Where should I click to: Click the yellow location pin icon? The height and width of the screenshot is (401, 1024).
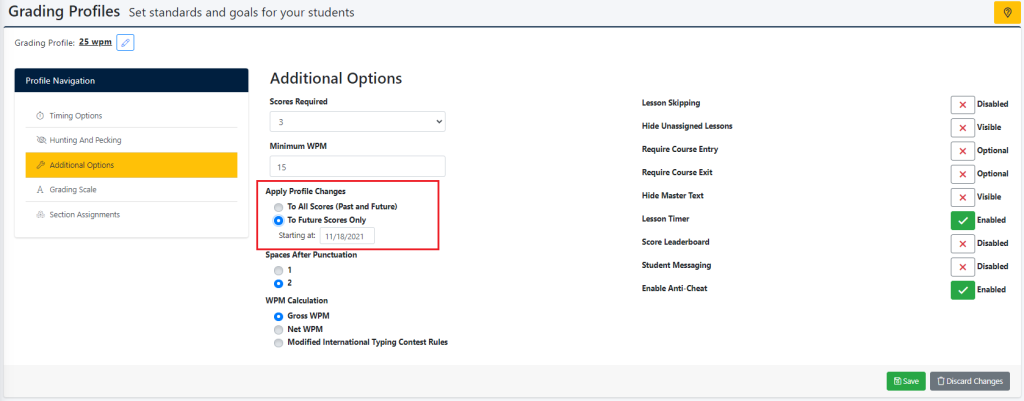1006,12
